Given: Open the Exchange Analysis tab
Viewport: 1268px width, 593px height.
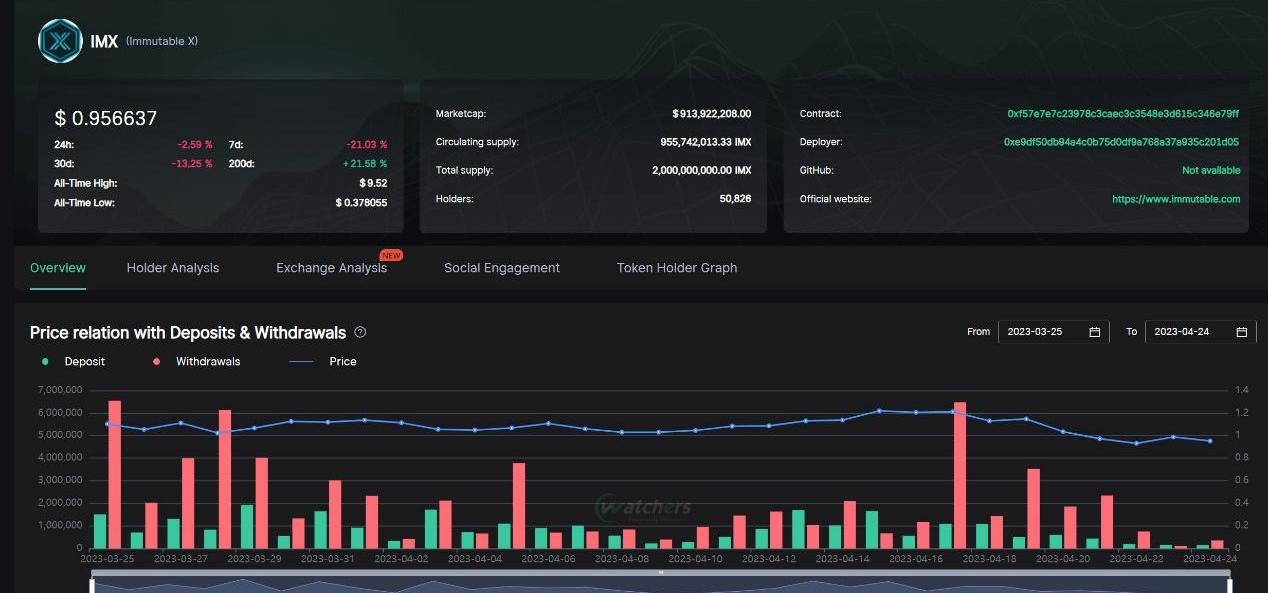Looking at the screenshot, I should pos(331,268).
